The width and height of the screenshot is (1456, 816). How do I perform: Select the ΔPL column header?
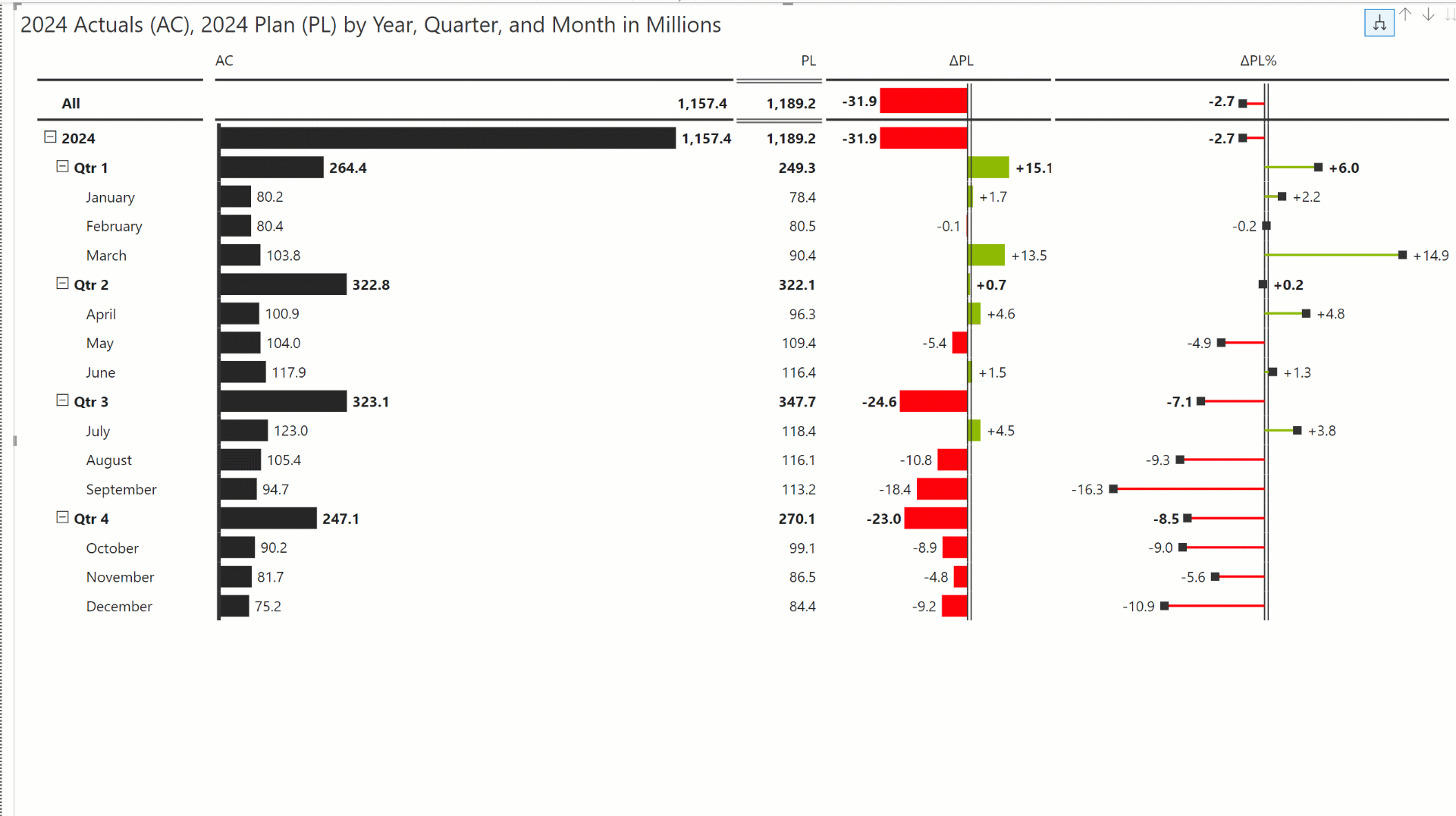click(961, 61)
